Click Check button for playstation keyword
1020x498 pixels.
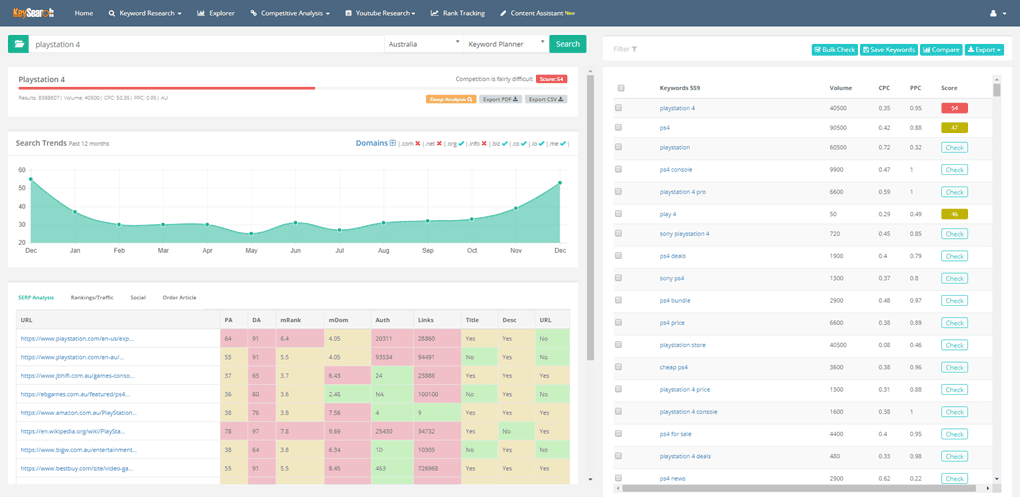954,148
